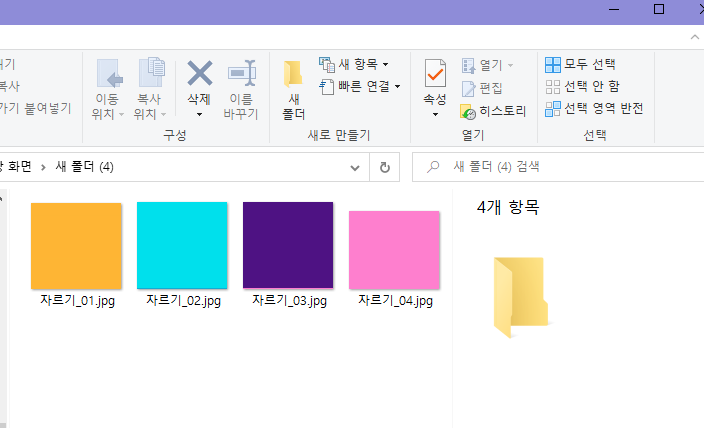Create a new folder with 새 폴더 icon
Screen dimensions: 704x428
pyautogui.click(x=293, y=74)
